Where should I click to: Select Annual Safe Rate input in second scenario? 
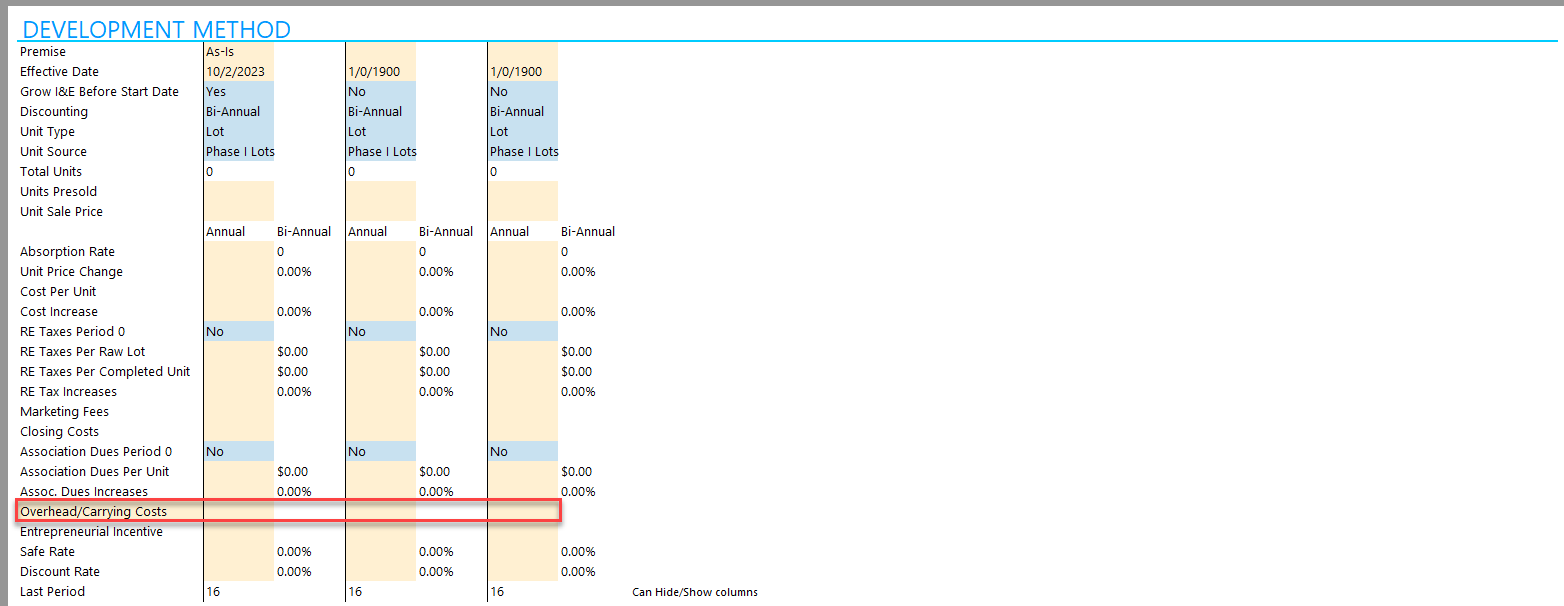[380, 551]
